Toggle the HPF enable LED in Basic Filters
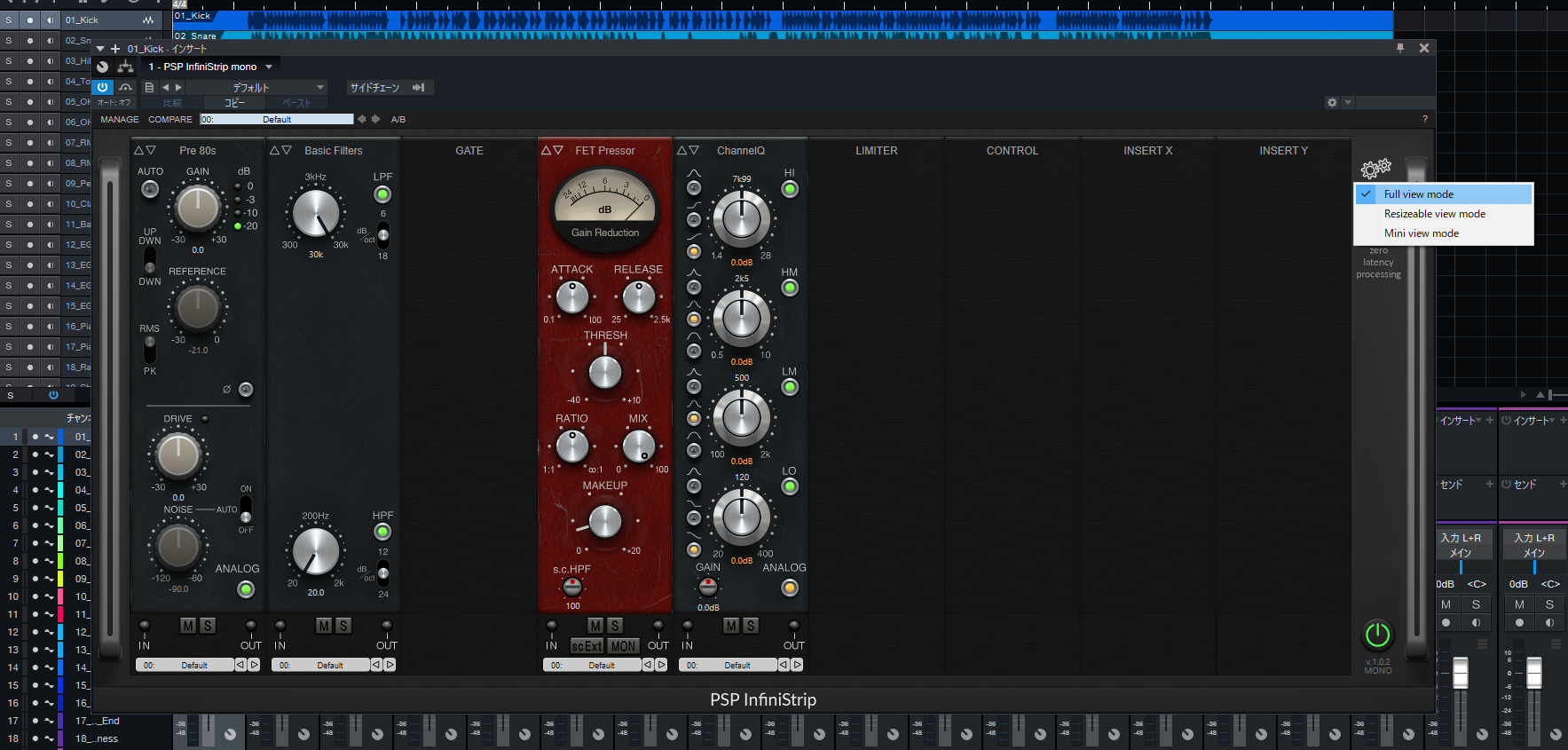1568x750 pixels. (382, 532)
